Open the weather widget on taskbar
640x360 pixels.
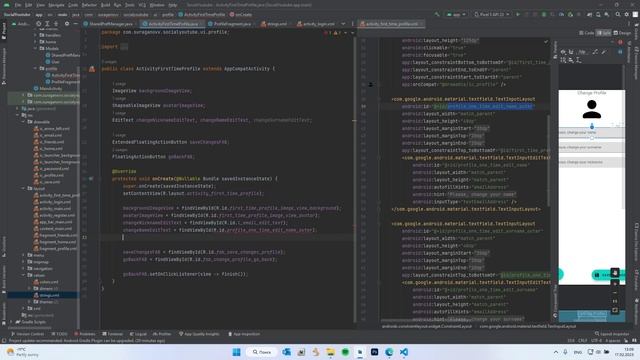pyautogui.click(x=23, y=352)
